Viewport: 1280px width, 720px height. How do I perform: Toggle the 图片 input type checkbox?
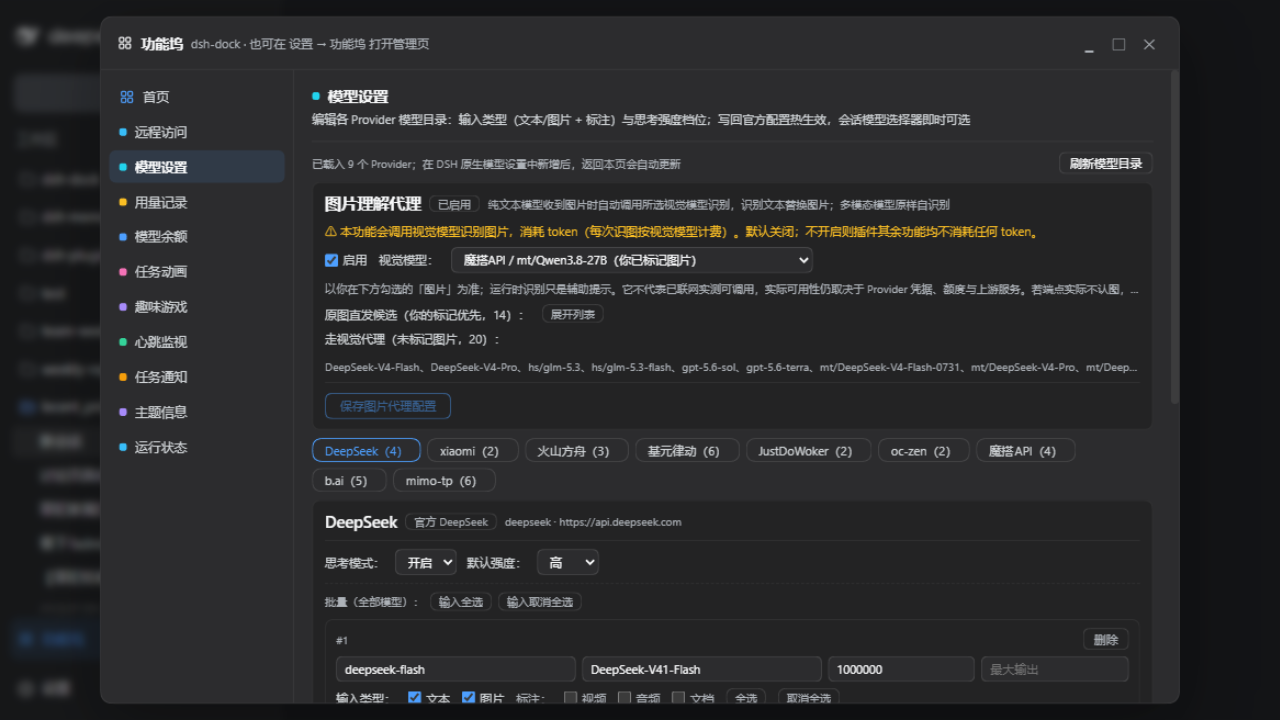(468, 698)
